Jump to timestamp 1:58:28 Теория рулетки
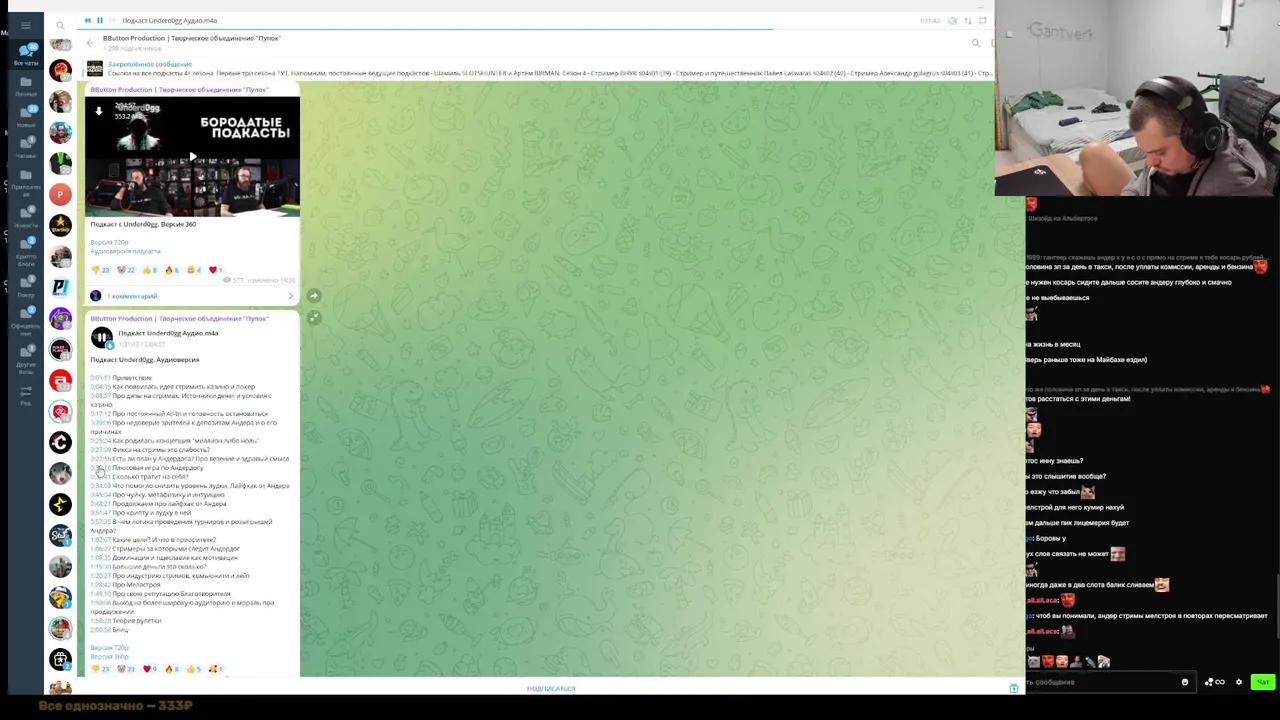Screen dimensions: 1280x720 [x=101, y=621]
